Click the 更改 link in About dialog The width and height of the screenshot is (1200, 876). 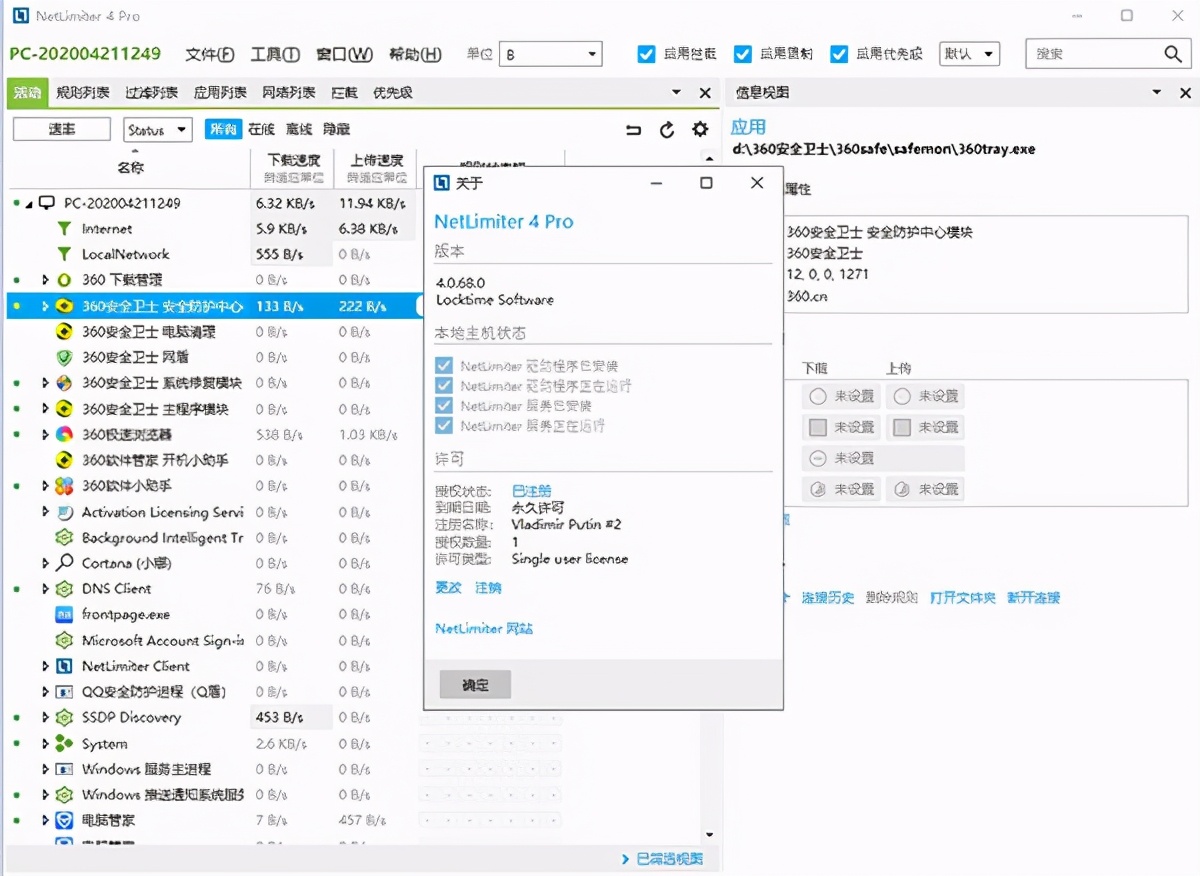[448, 588]
